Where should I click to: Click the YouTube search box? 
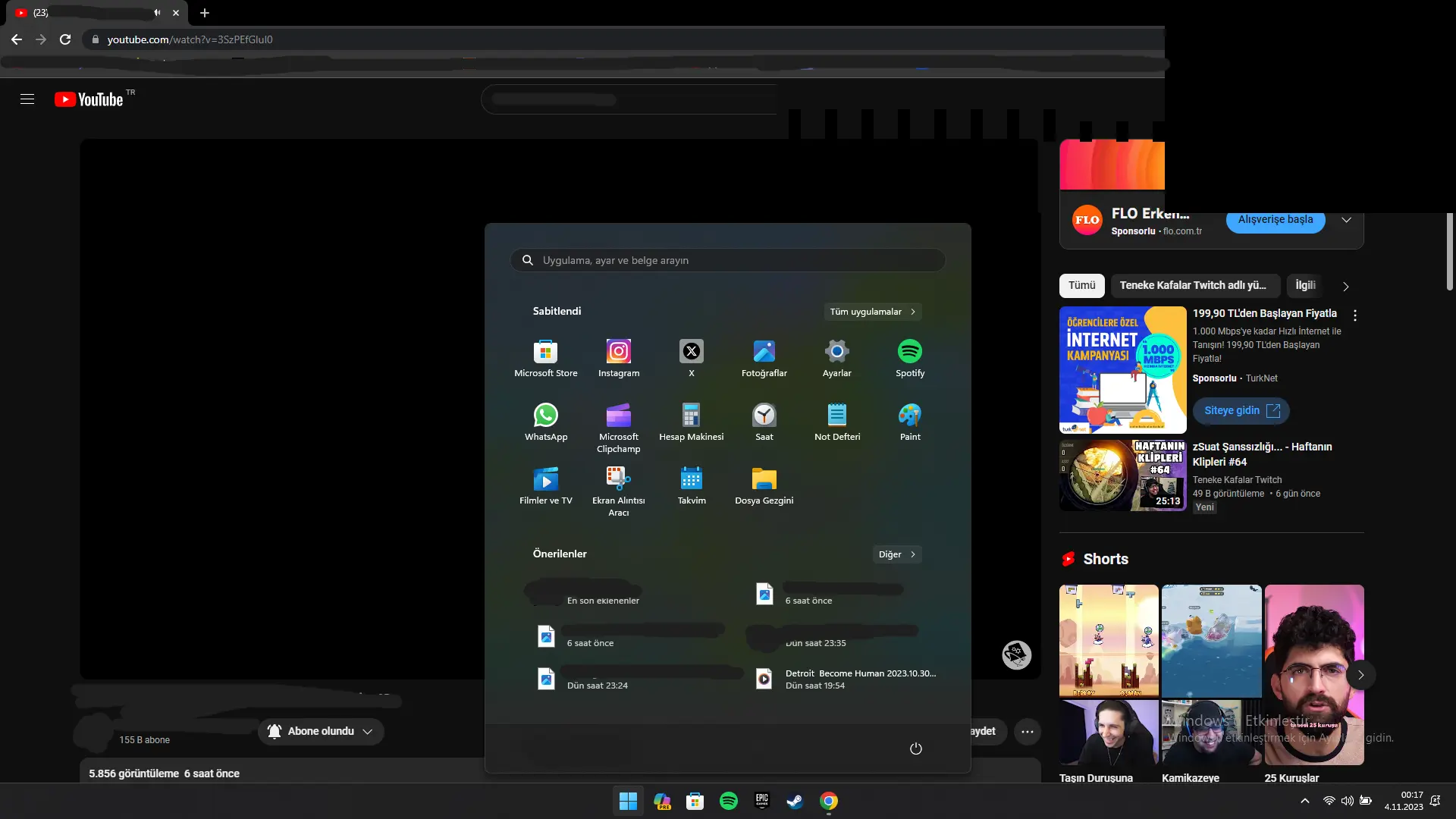[629, 99]
